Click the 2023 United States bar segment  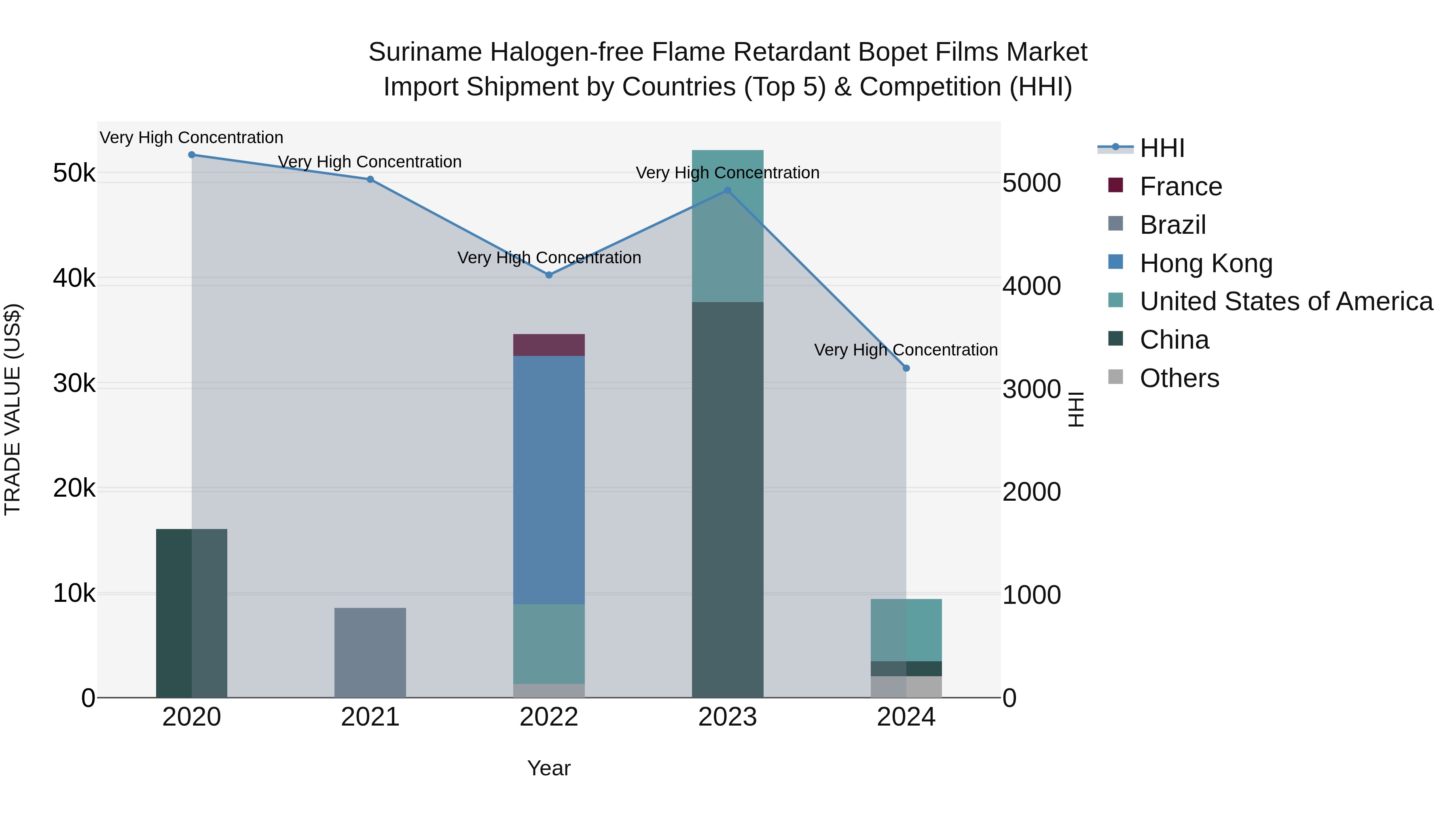tap(728, 226)
